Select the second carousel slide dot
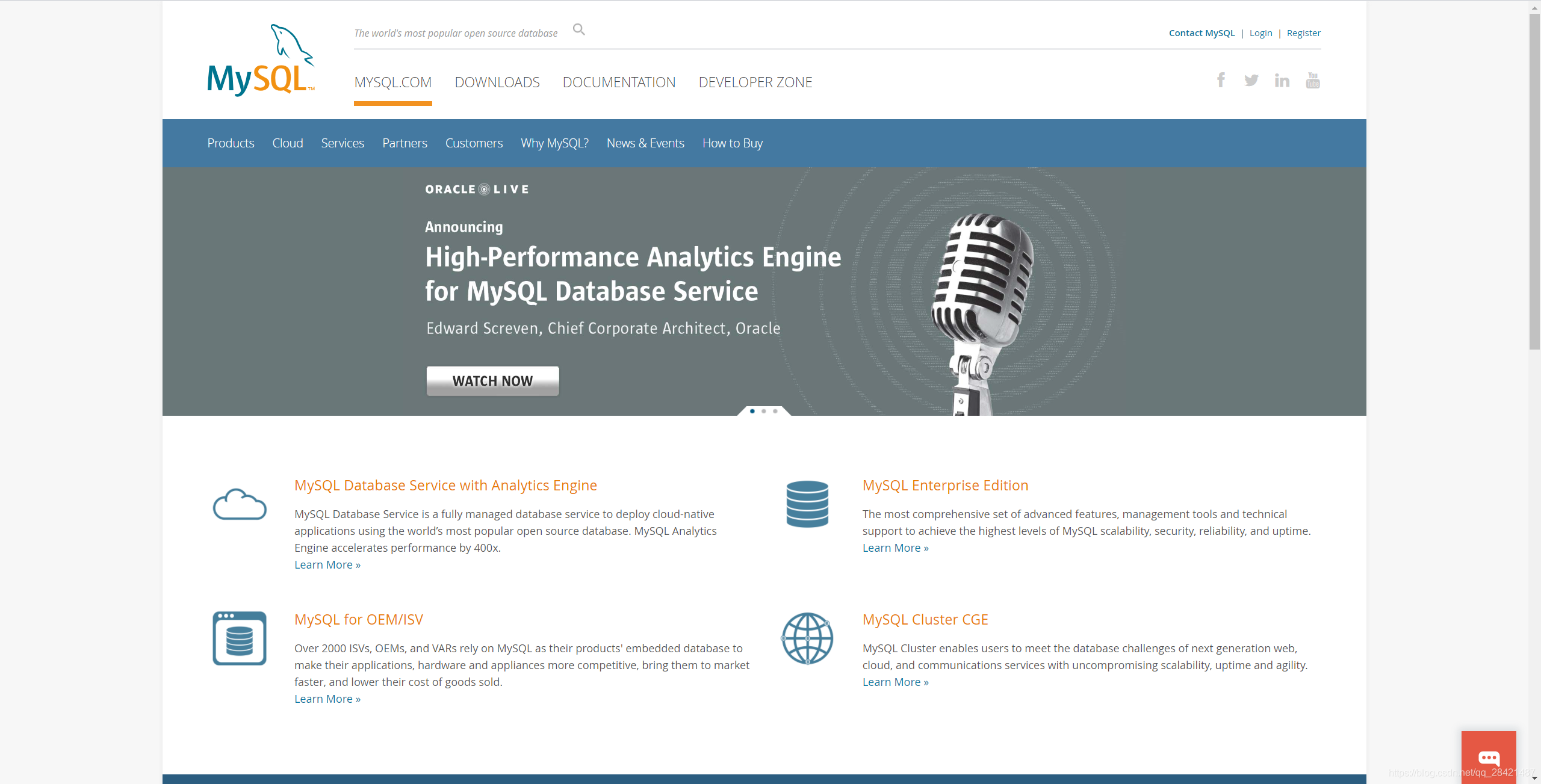 [x=764, y=411]
